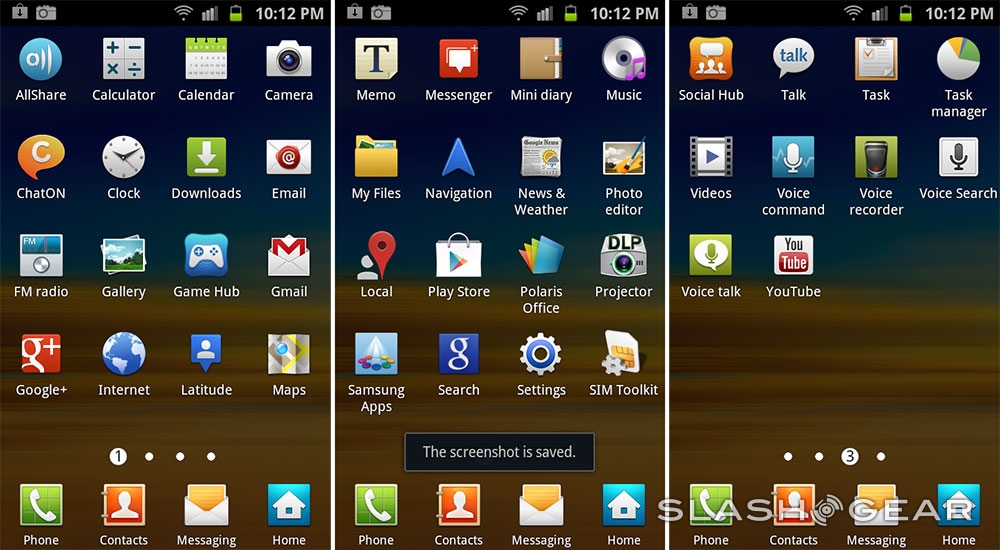Open the Clock app

click(124, 157)
